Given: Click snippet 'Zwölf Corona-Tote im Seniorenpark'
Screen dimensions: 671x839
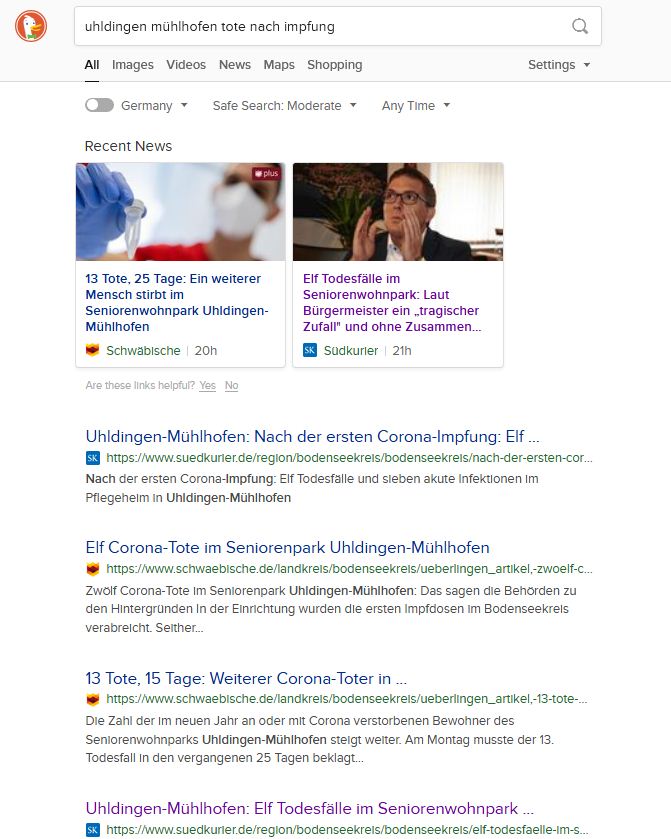Looking at the screenshot, I should point(331,609).
